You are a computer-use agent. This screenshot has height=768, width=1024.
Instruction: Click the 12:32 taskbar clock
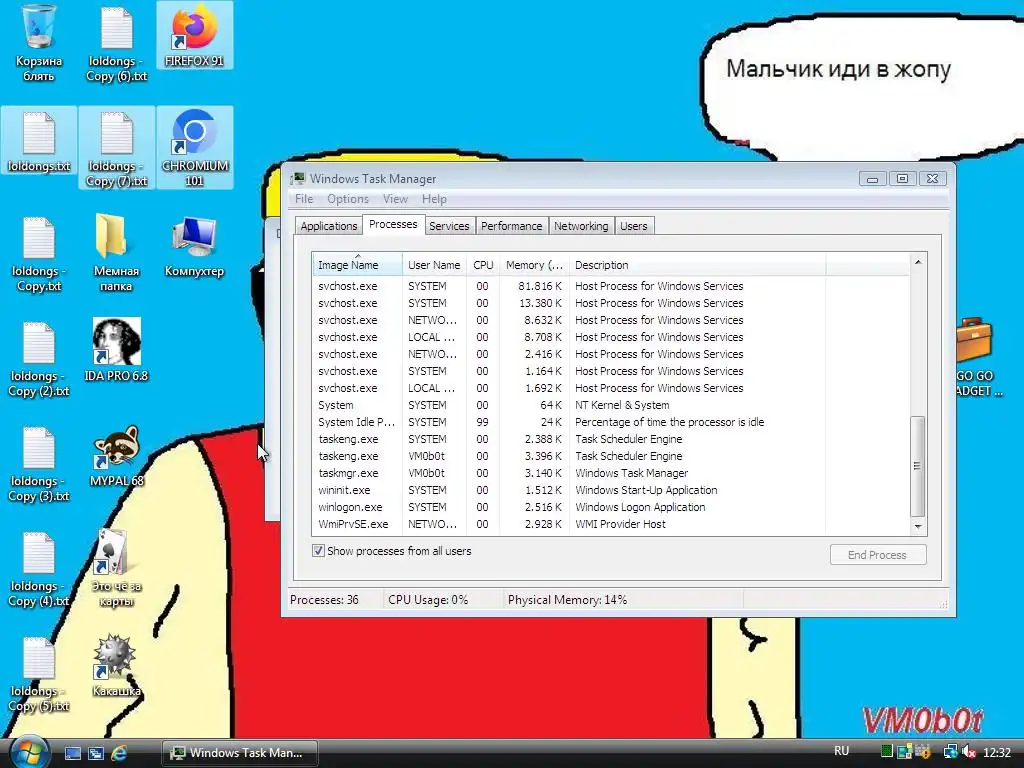[x=997, y=752]
